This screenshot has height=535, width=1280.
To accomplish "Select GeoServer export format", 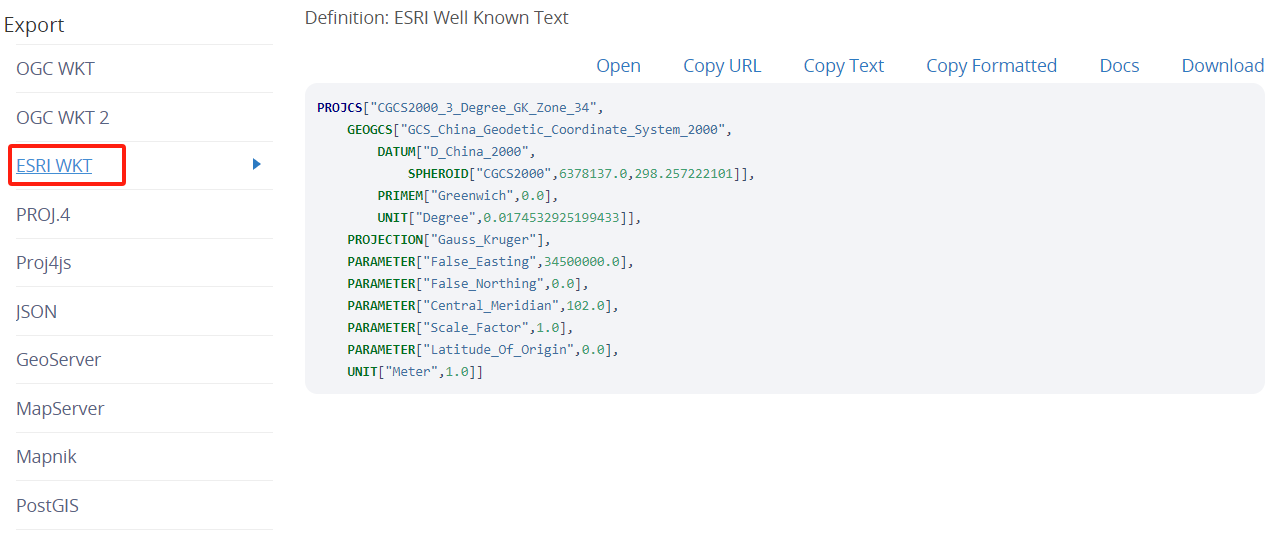I will [x=58, y=359].
